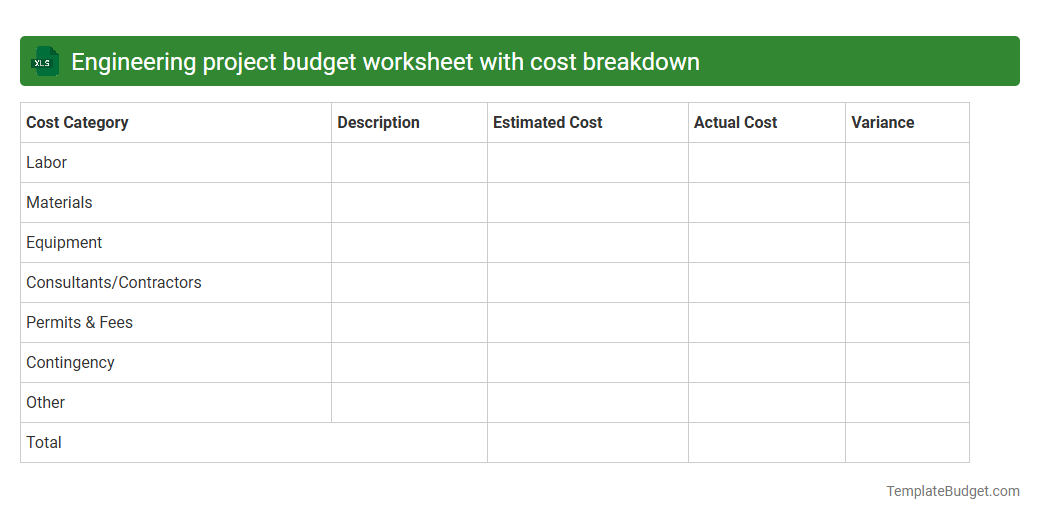Click the Total Estimated Cost cell
Image resolution: width=1040 pixels, height=520 pixels.
click(588, 442)
